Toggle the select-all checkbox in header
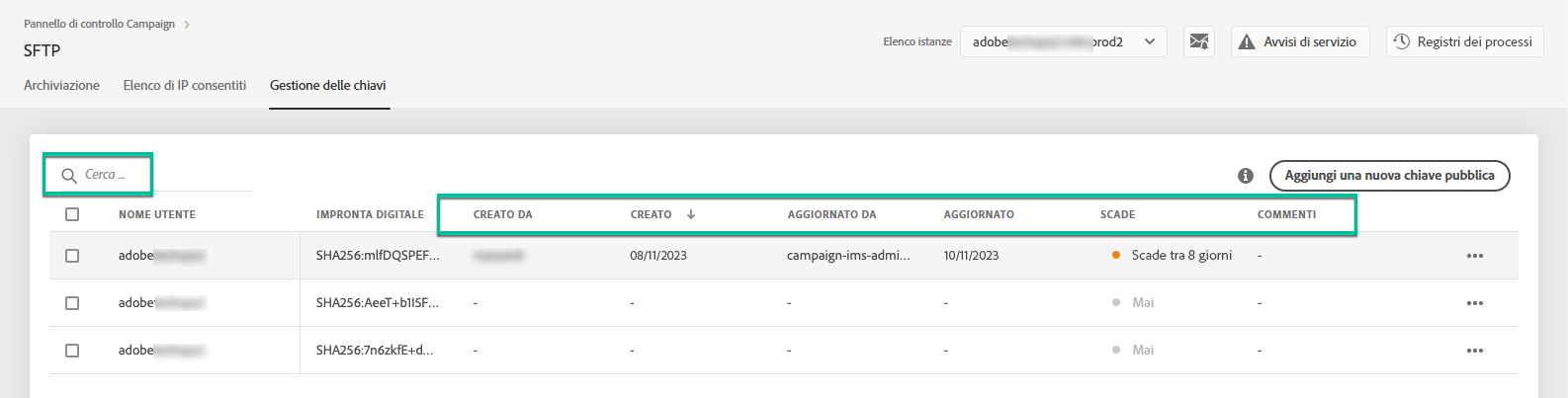This screenshot has height=398, width=1568. 72,214
